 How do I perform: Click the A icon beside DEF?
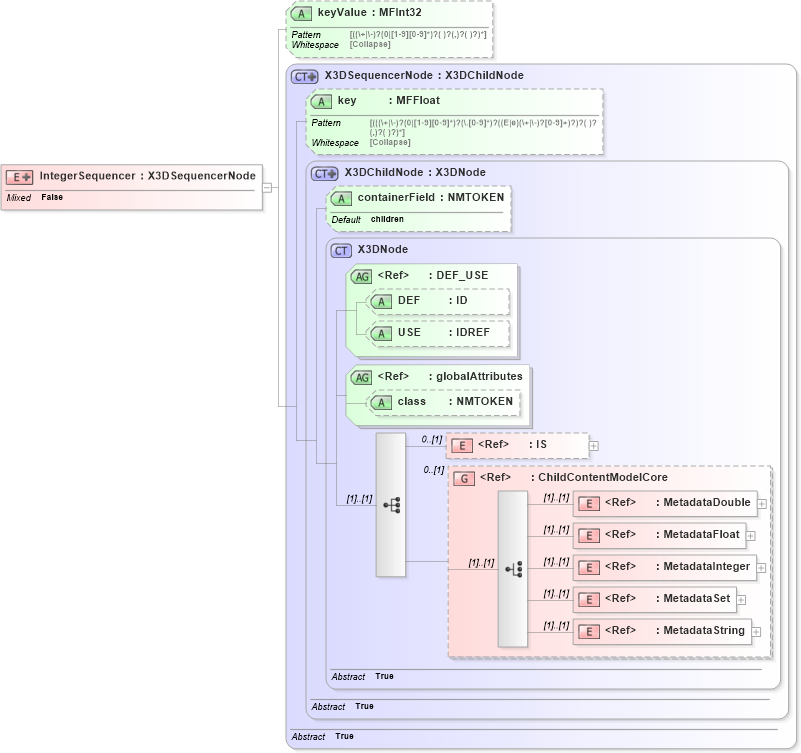[x=381, y=302]
